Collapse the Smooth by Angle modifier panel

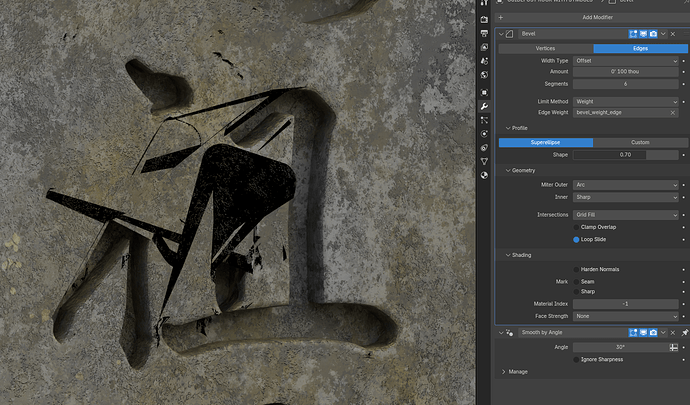501,333
